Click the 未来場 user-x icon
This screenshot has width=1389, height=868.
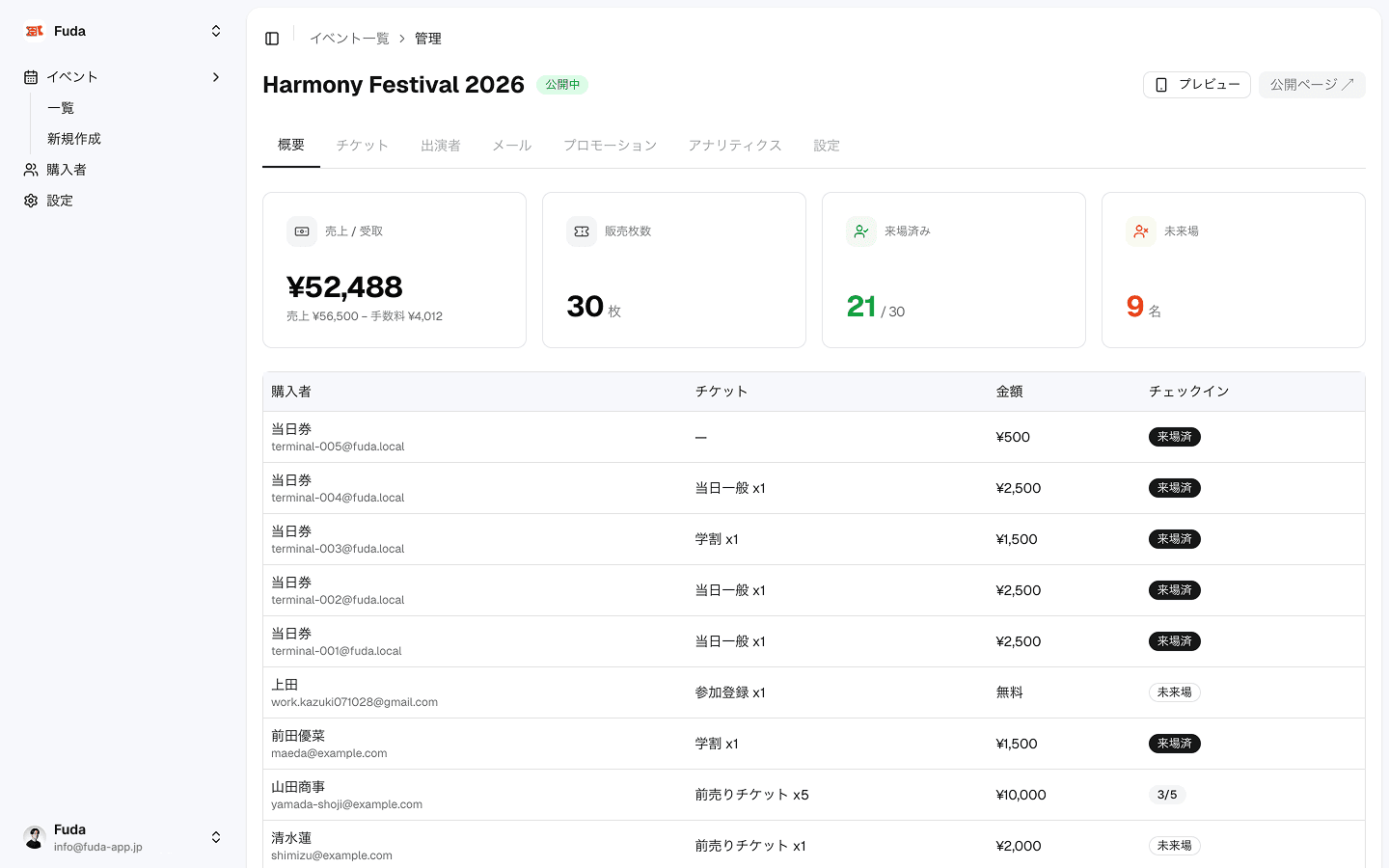click(x=1141, y=231)
